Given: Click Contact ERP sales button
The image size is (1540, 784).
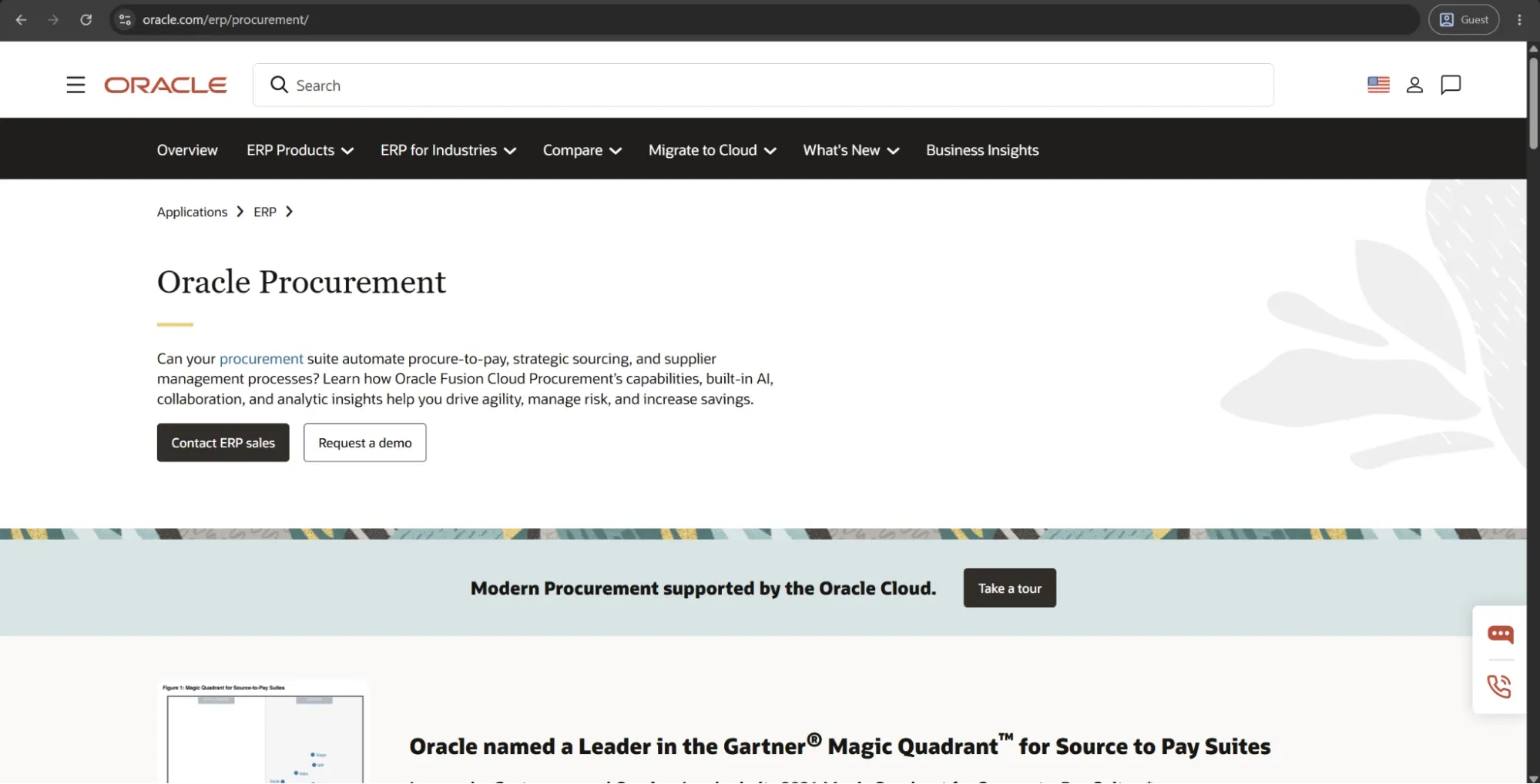Looking at the screenshot, I should [223, 443].
